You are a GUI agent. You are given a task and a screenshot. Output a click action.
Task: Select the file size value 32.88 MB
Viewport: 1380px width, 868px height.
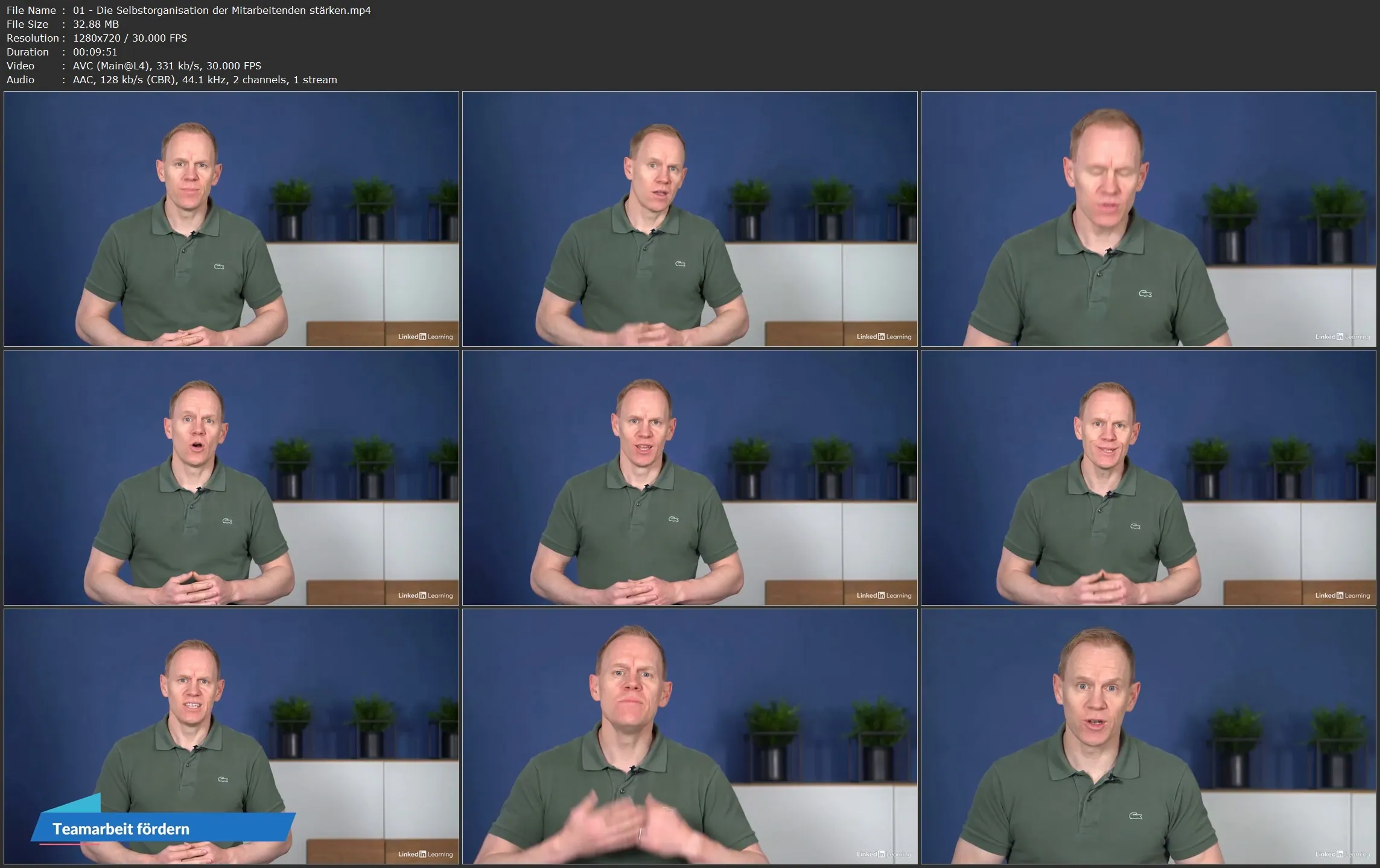[x=96, y=24]
